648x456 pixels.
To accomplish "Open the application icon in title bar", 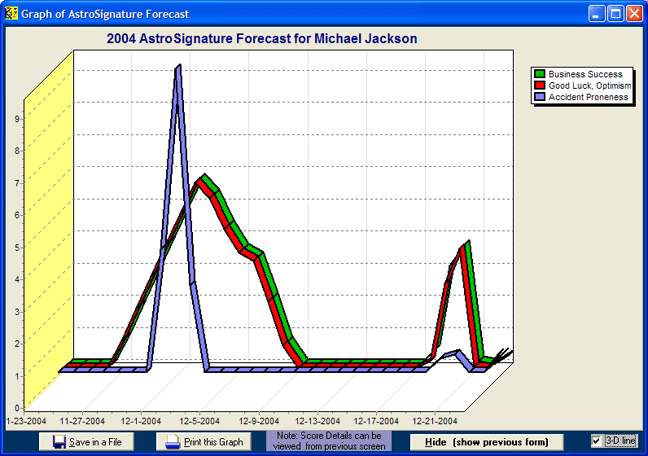I will [x=11, y=14].
